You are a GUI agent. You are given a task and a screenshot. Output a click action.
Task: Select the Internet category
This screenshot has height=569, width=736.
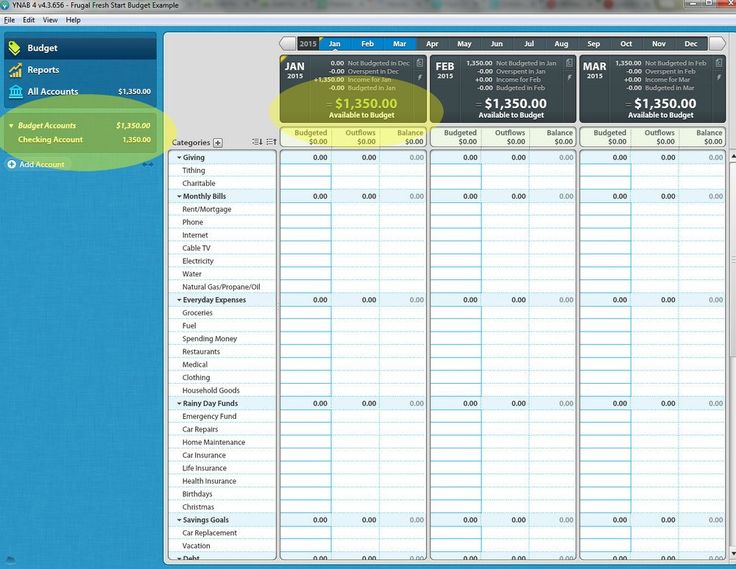195,235
